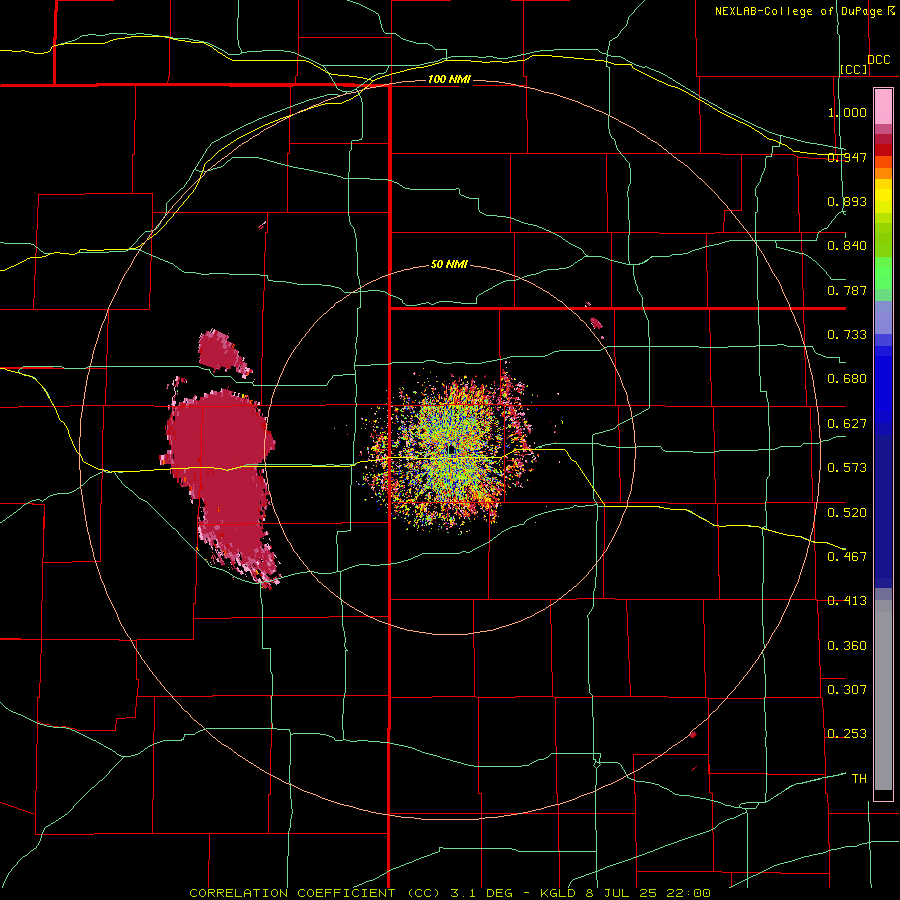Click the 0.787 color scale value
Viewport: 900px width, 900px height.
pyautogui.click(x=847, y=290)
